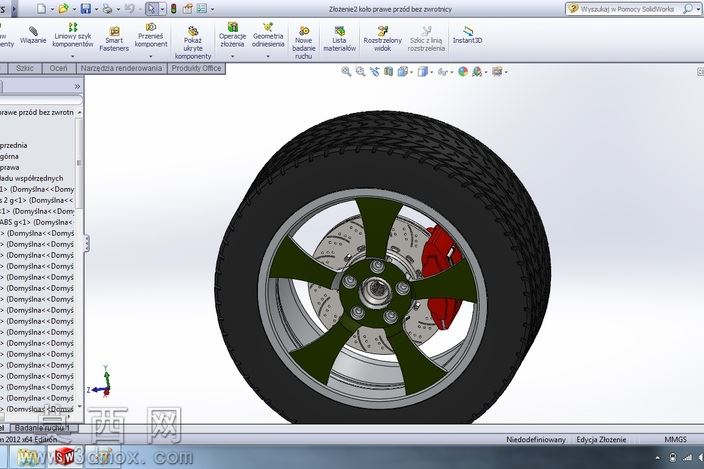Launch Smart Fasteners
Screen dimensions: 704x469
[114, 39]
